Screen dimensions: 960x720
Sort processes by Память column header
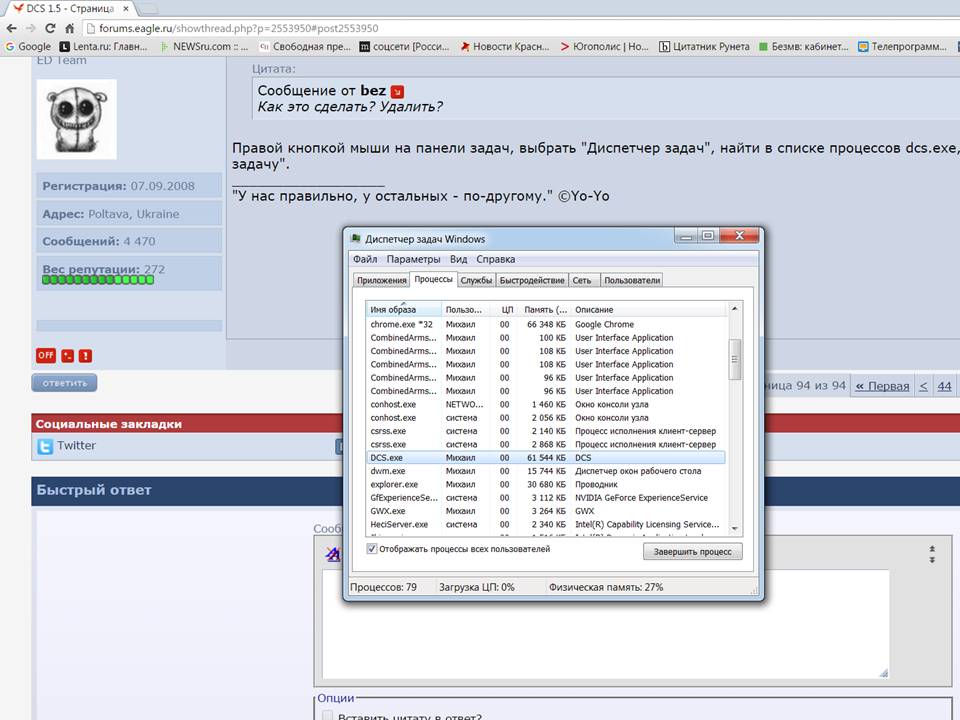pos(544,309)
